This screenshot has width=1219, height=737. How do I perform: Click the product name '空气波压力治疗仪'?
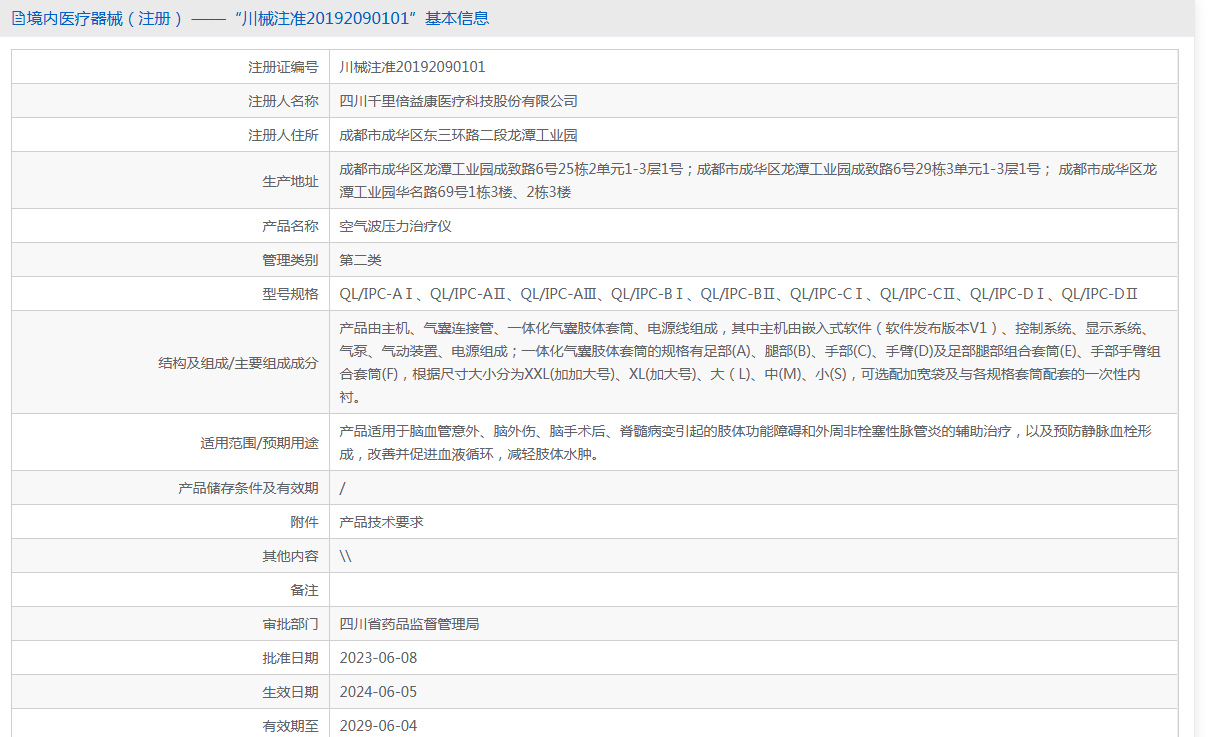coord(396,226)
